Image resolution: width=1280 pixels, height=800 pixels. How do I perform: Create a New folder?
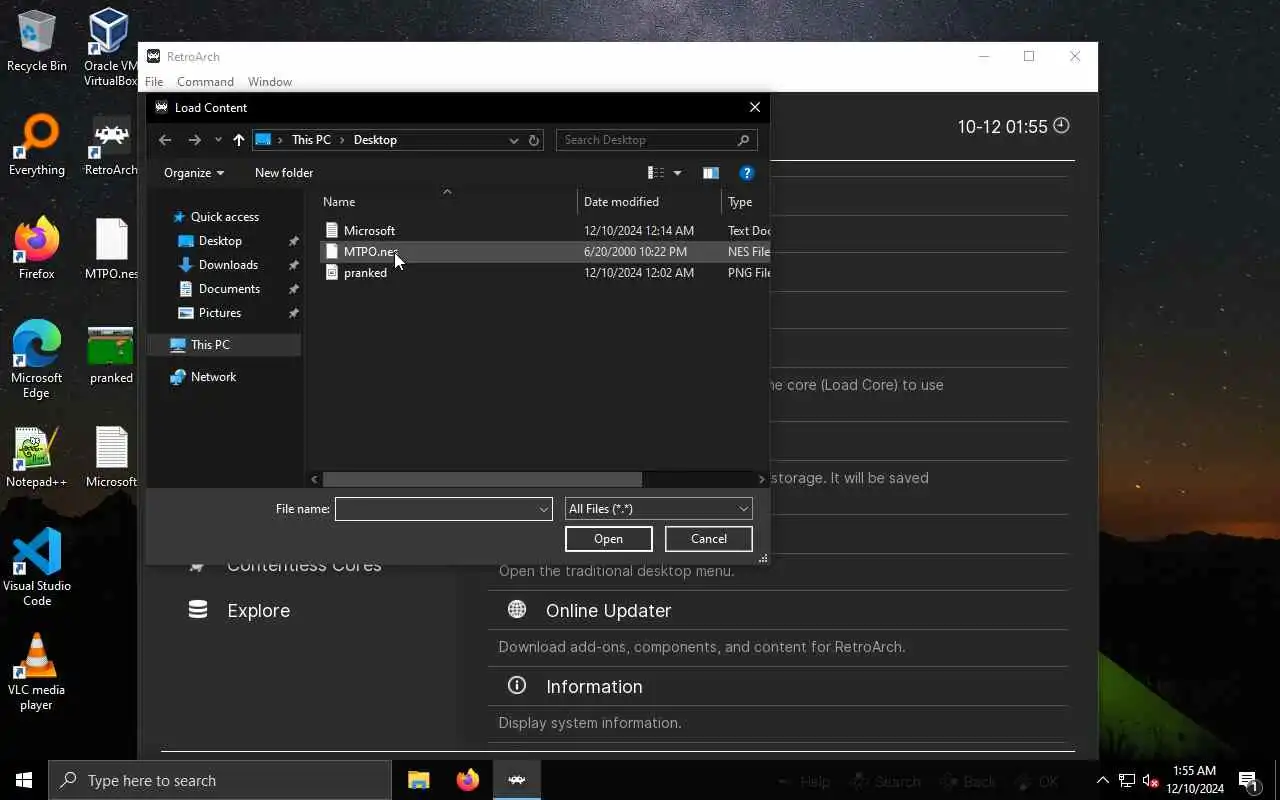(x=284, y=173)
